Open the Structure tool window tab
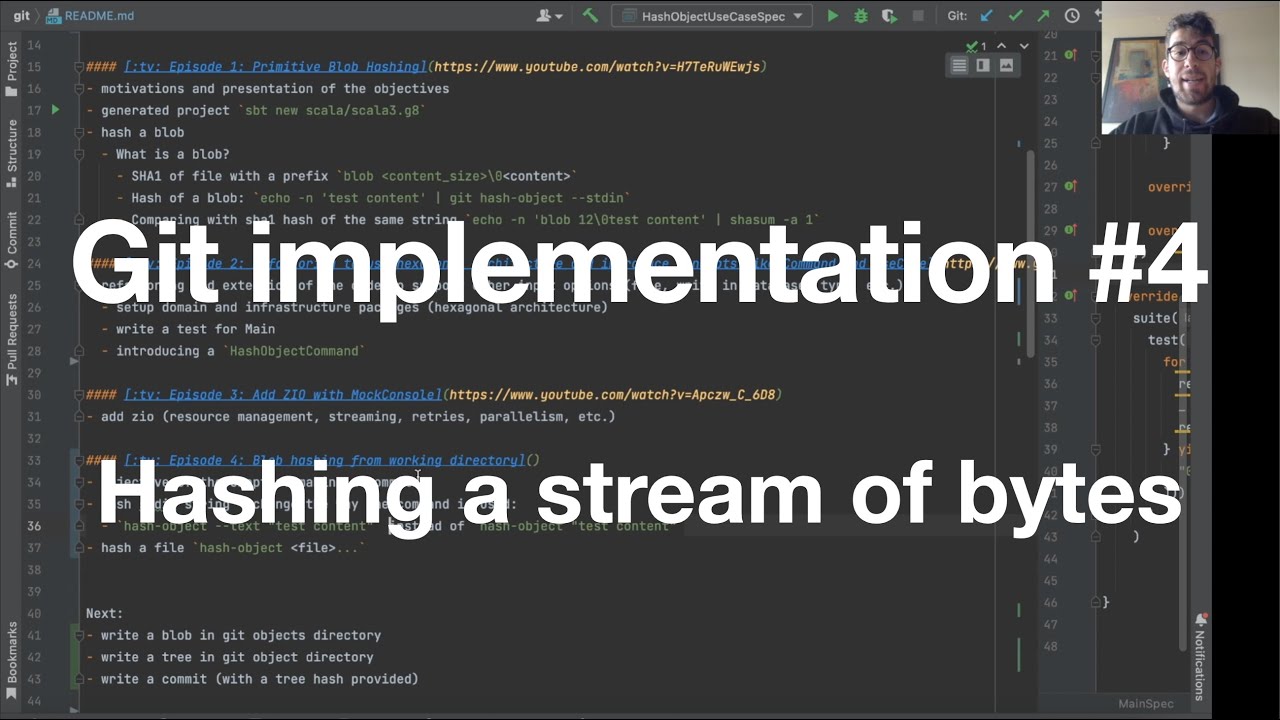 [11, 153]
